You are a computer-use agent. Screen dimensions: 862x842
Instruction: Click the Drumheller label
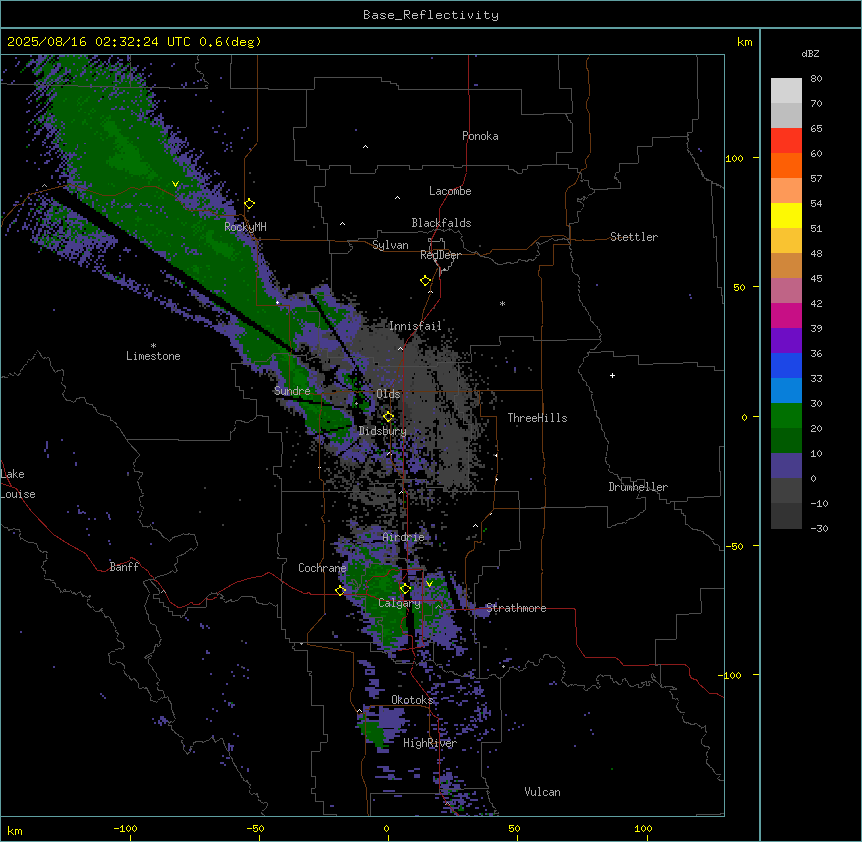tap(638, 487)
